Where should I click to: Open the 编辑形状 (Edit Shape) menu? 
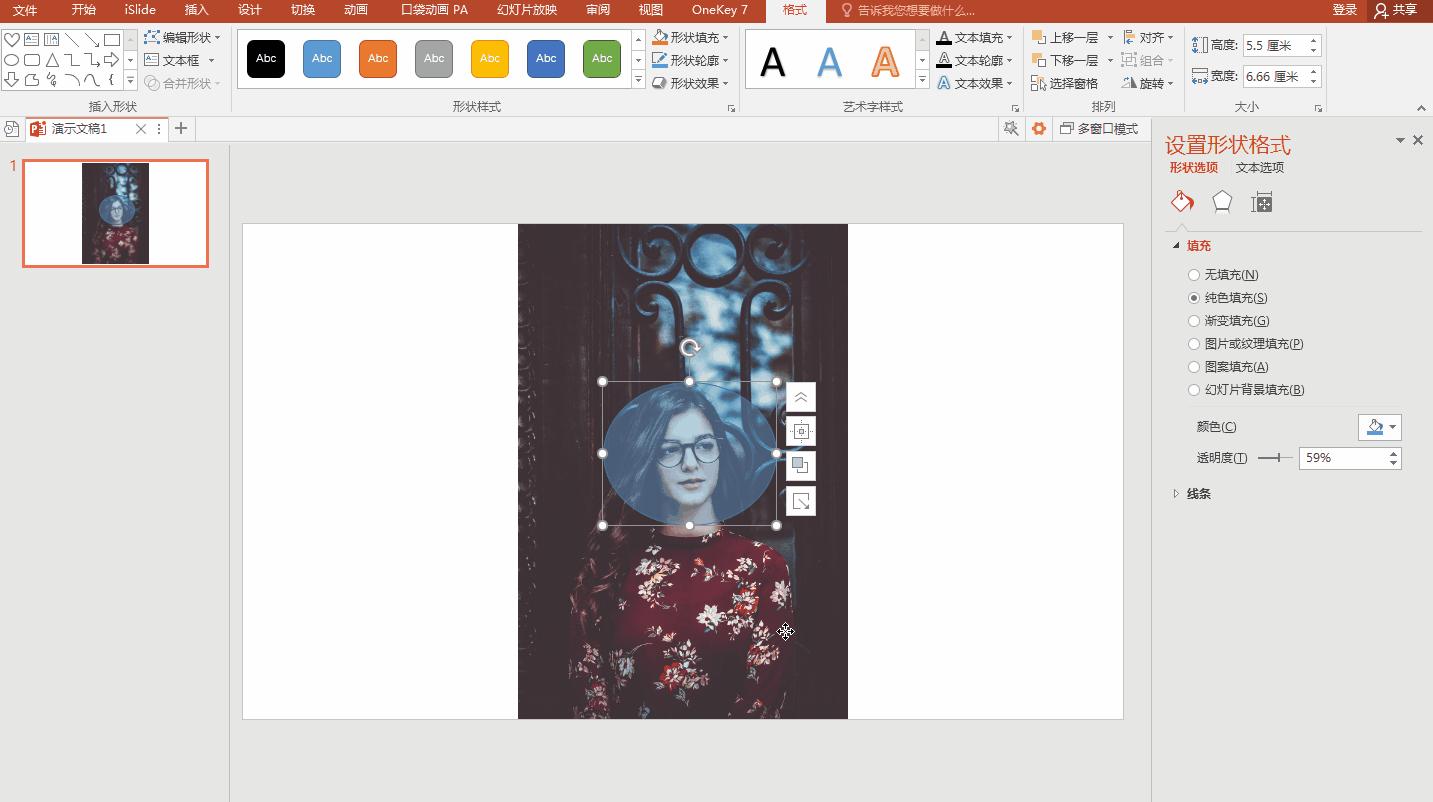coord(182,37)
